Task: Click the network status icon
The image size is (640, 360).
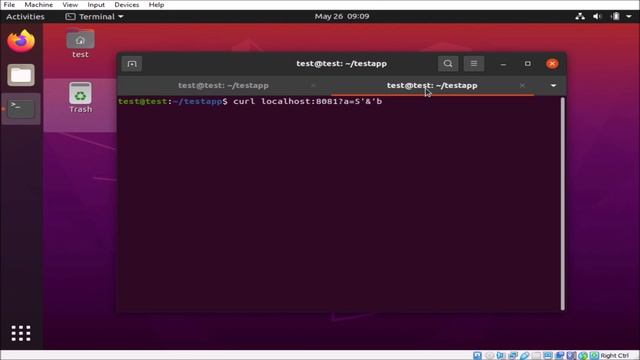Action: pyautogui.click(x=580, y=16)
